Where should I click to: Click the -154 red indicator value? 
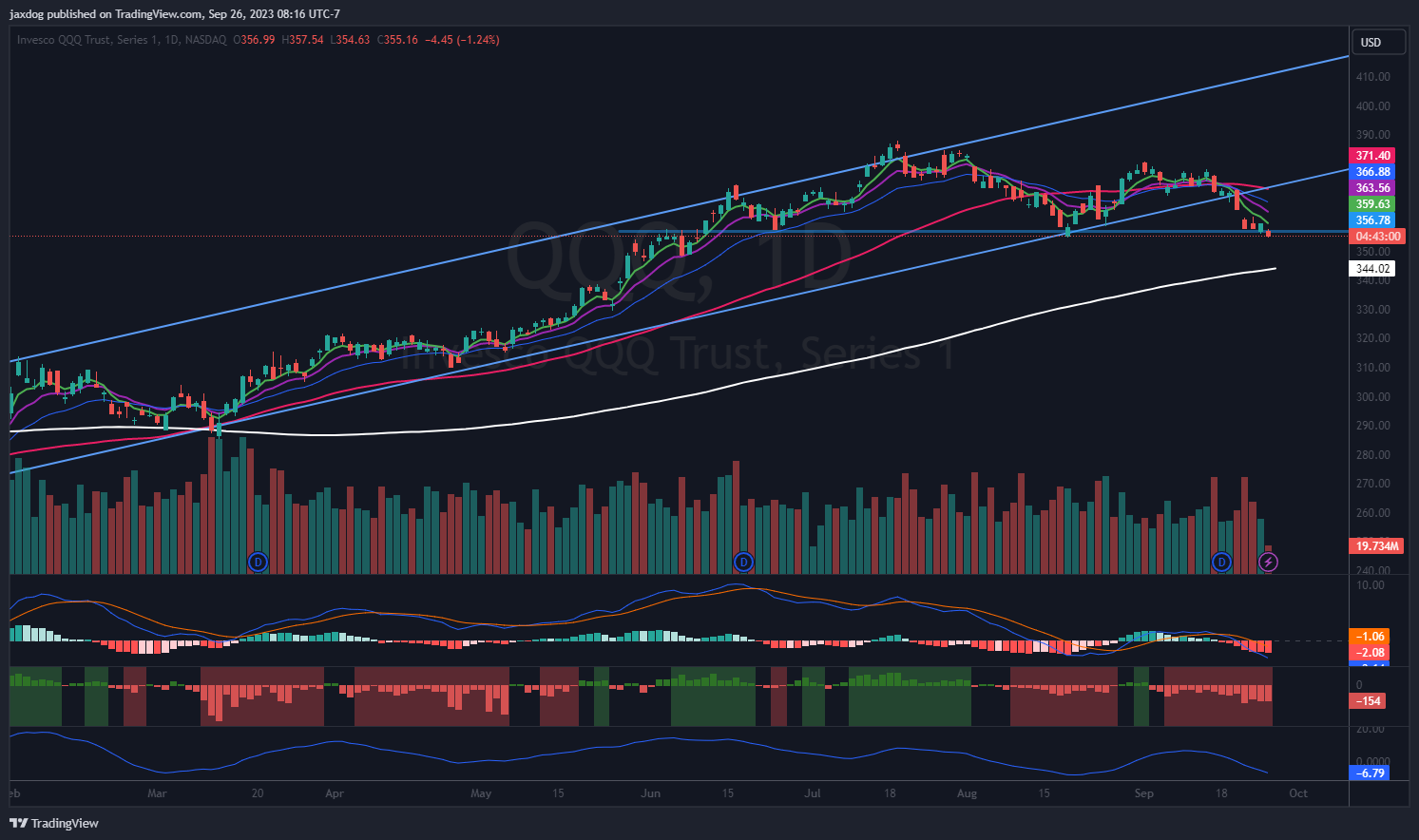pyautogui.click(x=1368, y=700)
